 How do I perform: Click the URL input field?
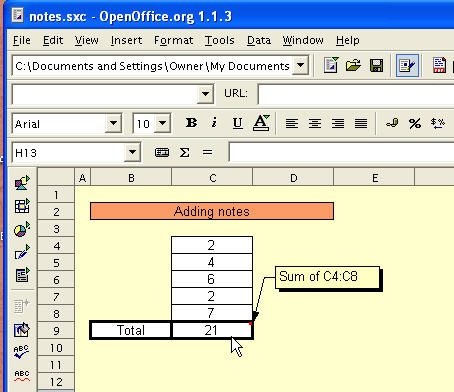click(x=356, y=94)
